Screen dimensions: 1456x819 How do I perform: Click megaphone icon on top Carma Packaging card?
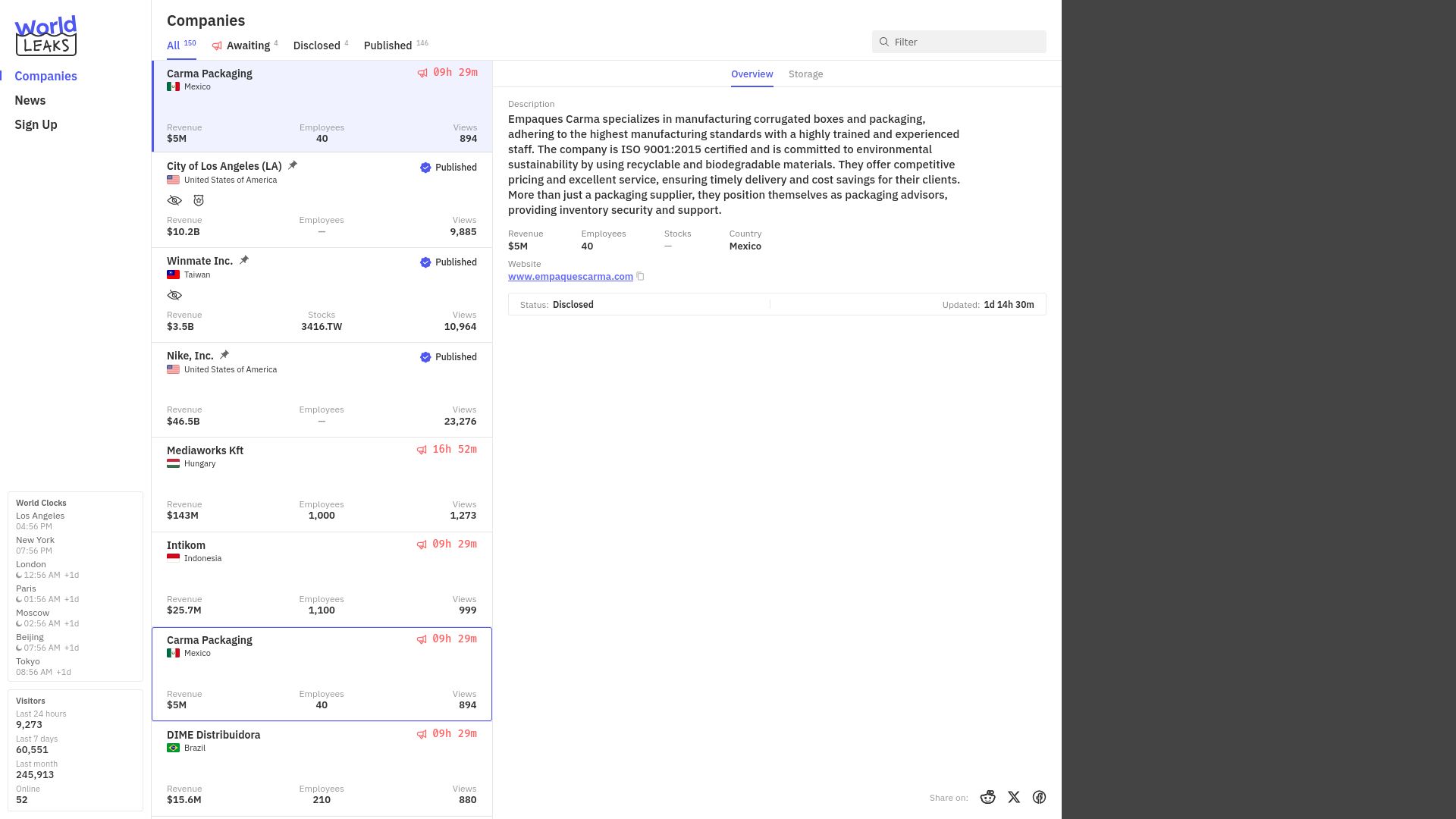(422, 73)
